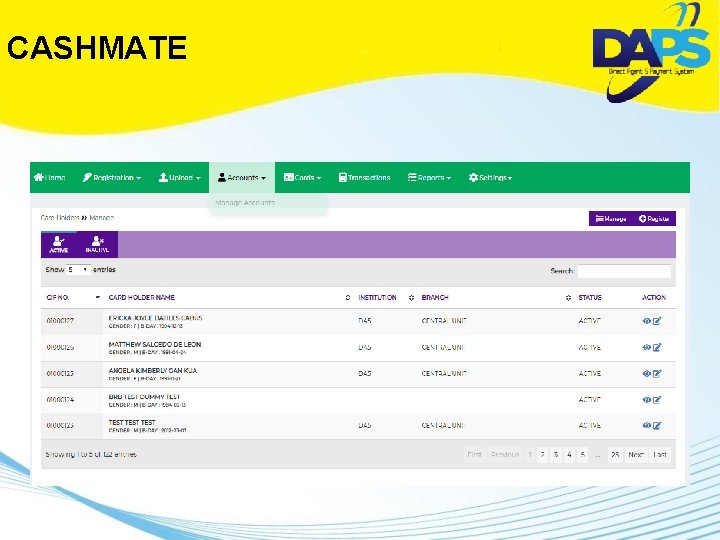
Task: Click the Reports list icon
Action: (x=412, y=177)
